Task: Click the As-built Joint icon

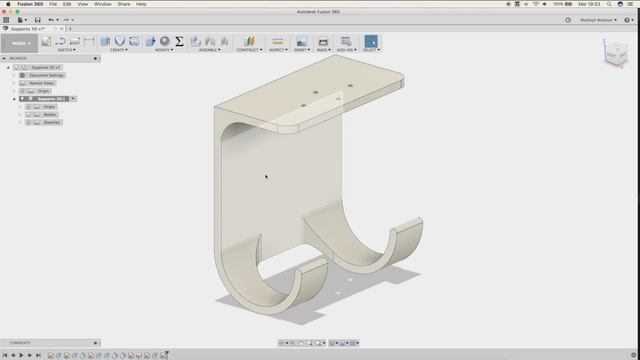Action: coord(224,41)
